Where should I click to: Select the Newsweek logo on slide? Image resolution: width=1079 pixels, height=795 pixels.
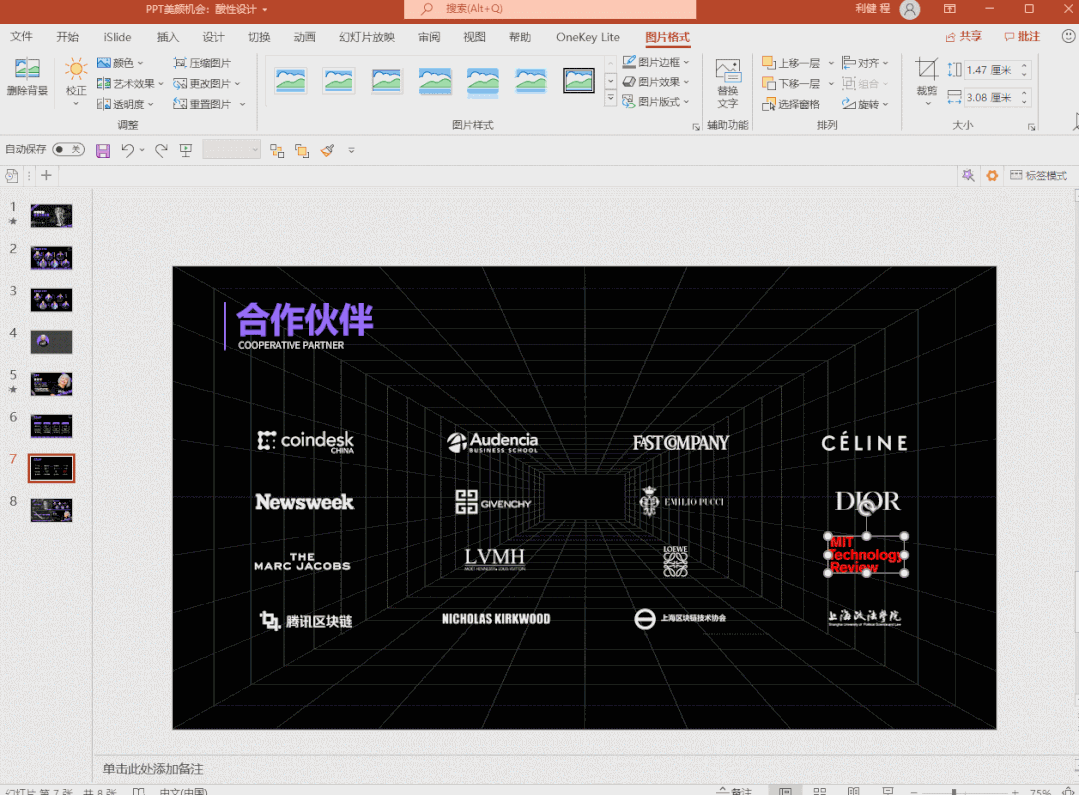coord(304,502)
